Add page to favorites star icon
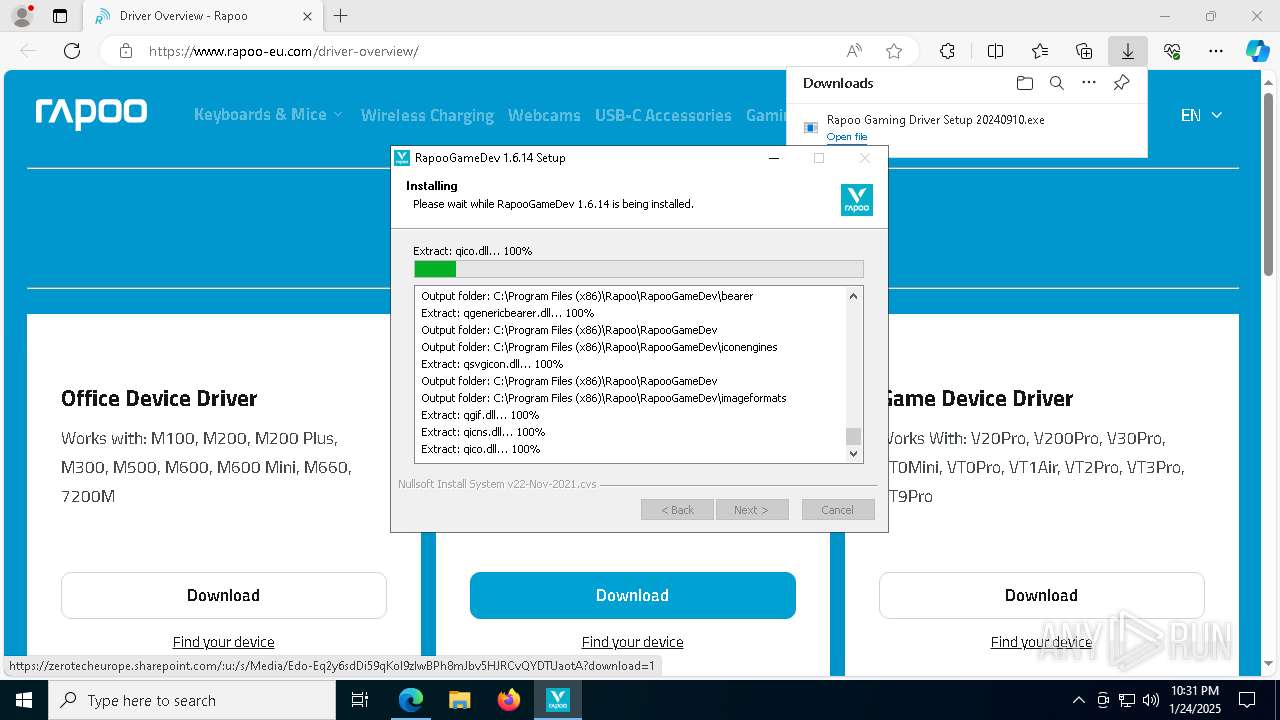The image size is (1280, 720). coord(894,51)
